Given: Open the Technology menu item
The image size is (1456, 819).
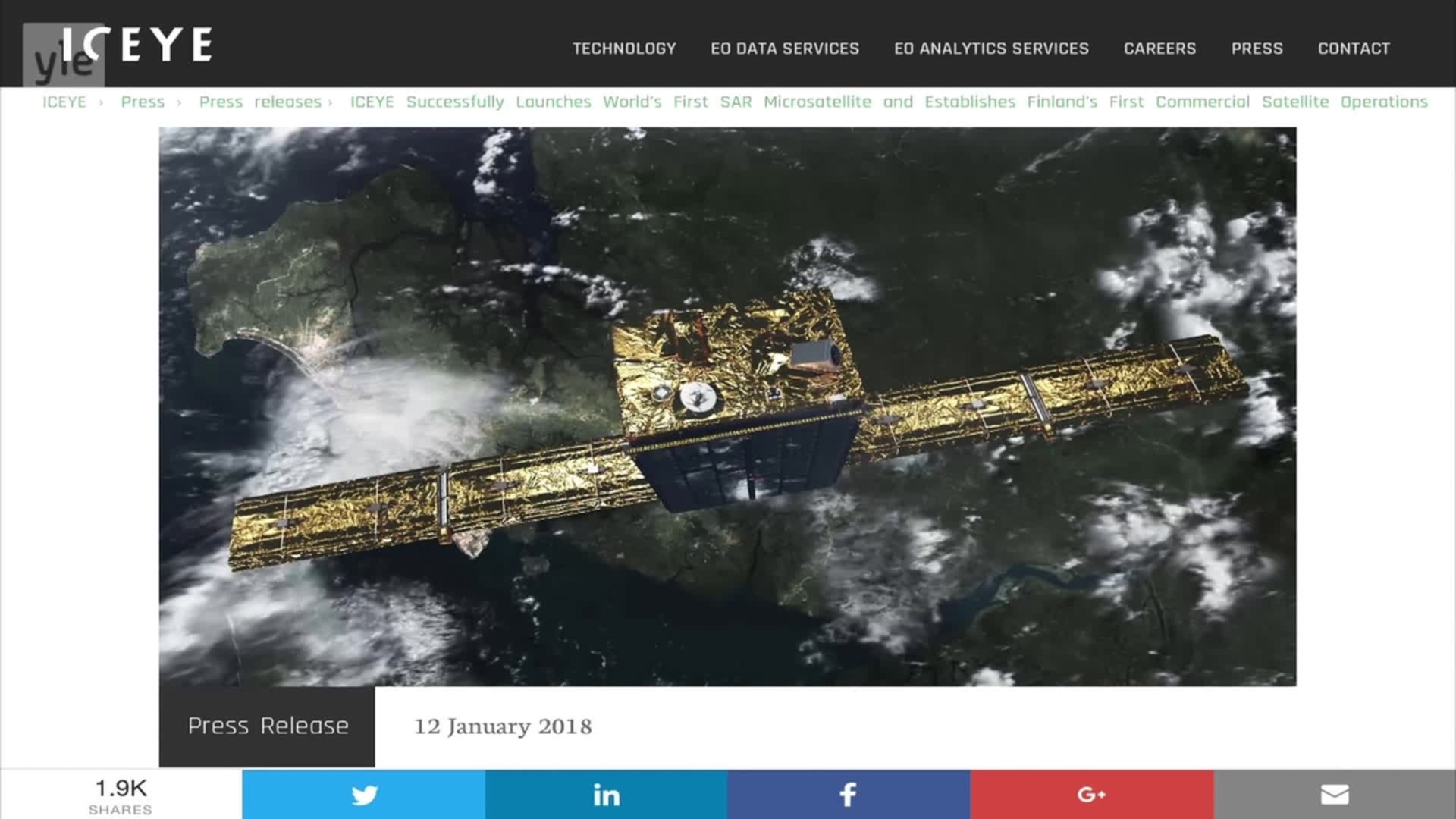Looking at the screenshot, I should coord(624,49).
